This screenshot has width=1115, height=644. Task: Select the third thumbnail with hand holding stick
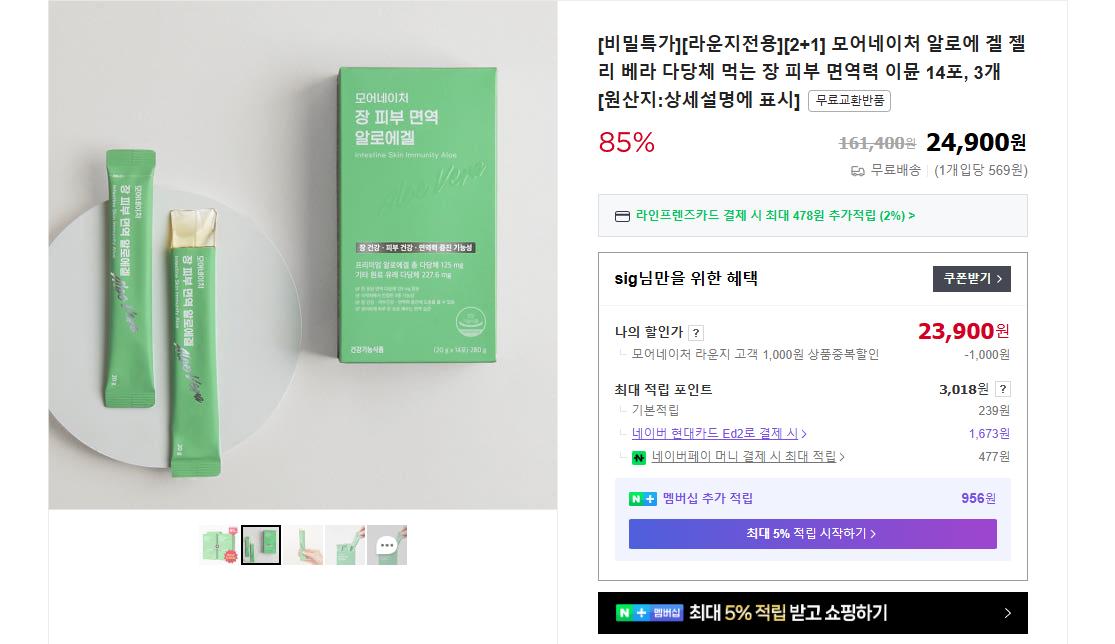tap(303, 545)
